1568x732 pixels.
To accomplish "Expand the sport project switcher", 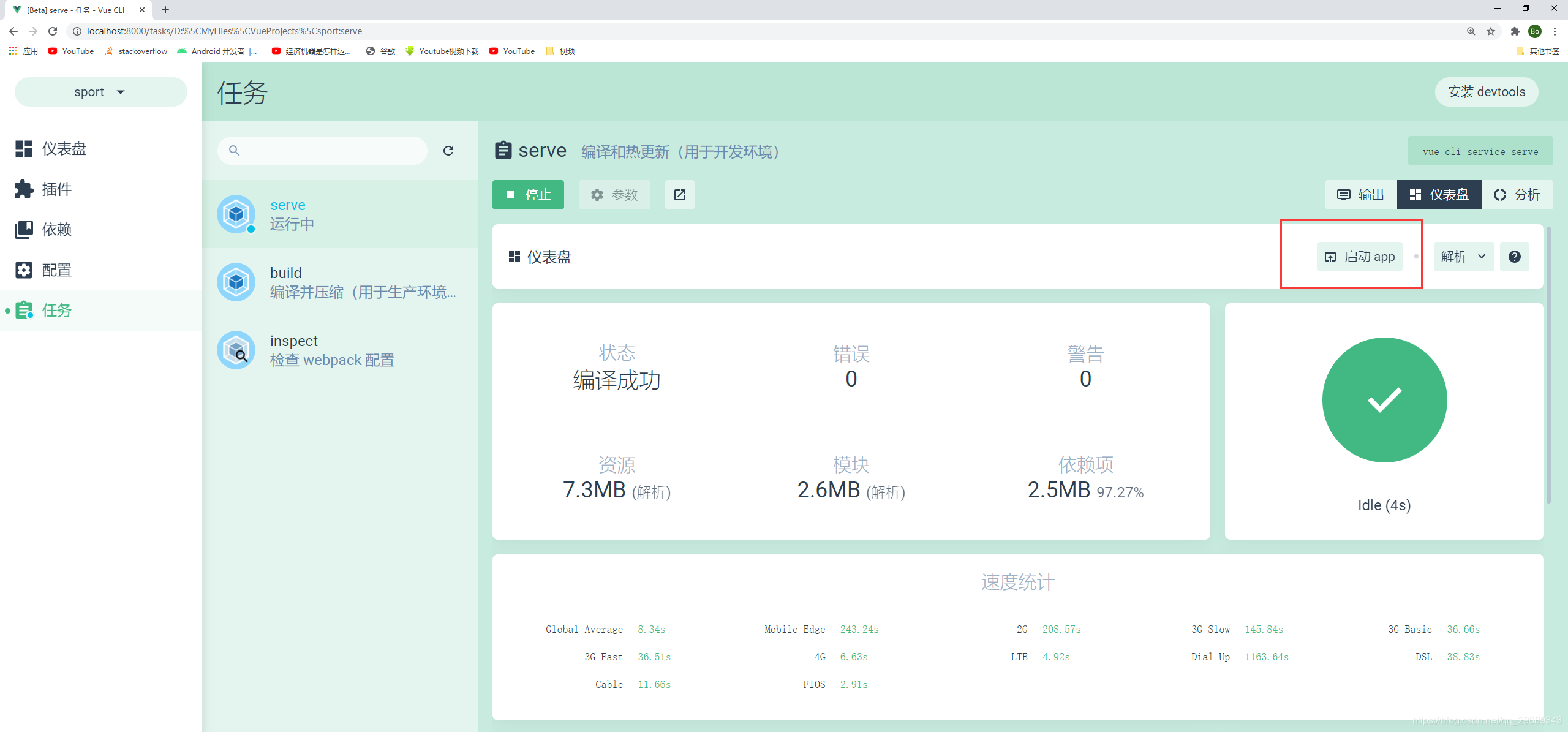I will click(x=100, y=91).
